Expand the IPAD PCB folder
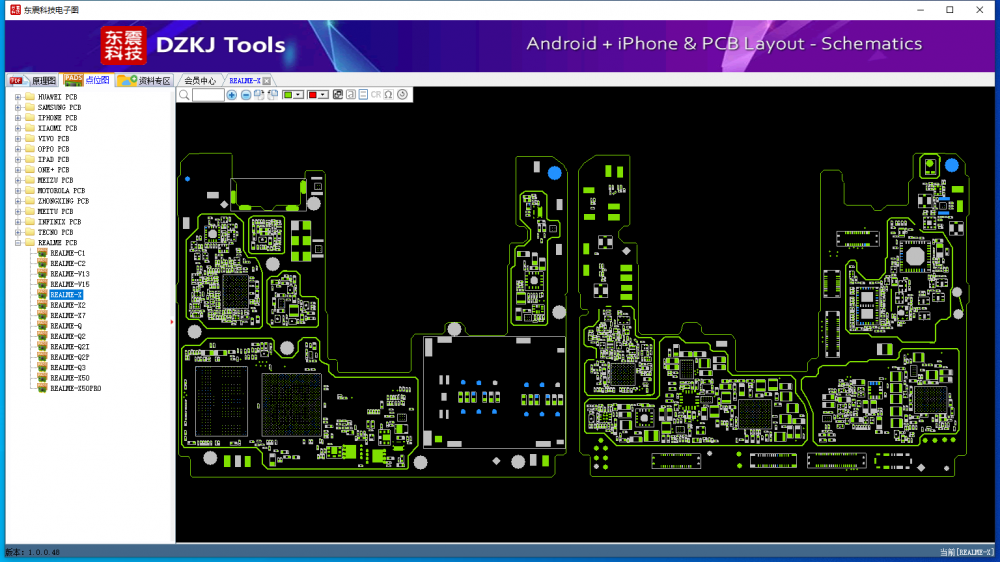This screenshot has height=562, width=1000. (18, 159)
